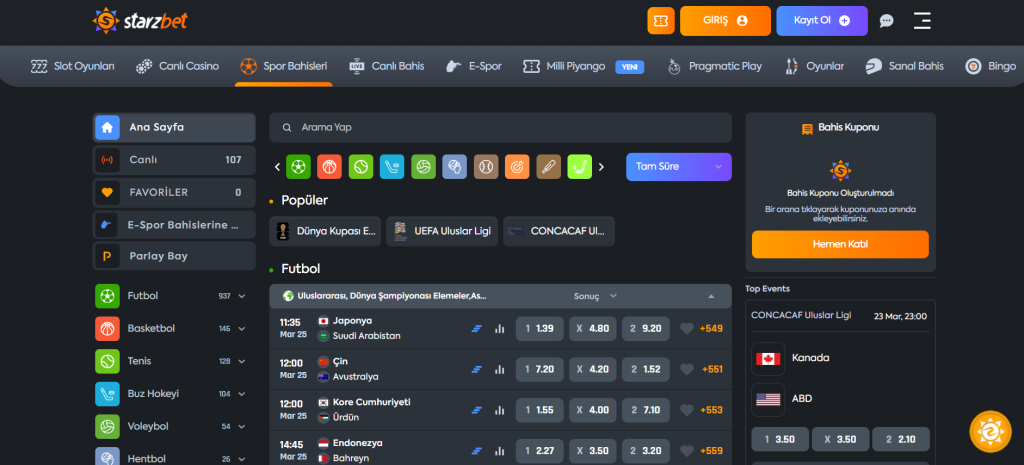Viewport: 1024px width, 465px height.
Task: Open the Pragmatic Play tab
Action: pos(714,66)
